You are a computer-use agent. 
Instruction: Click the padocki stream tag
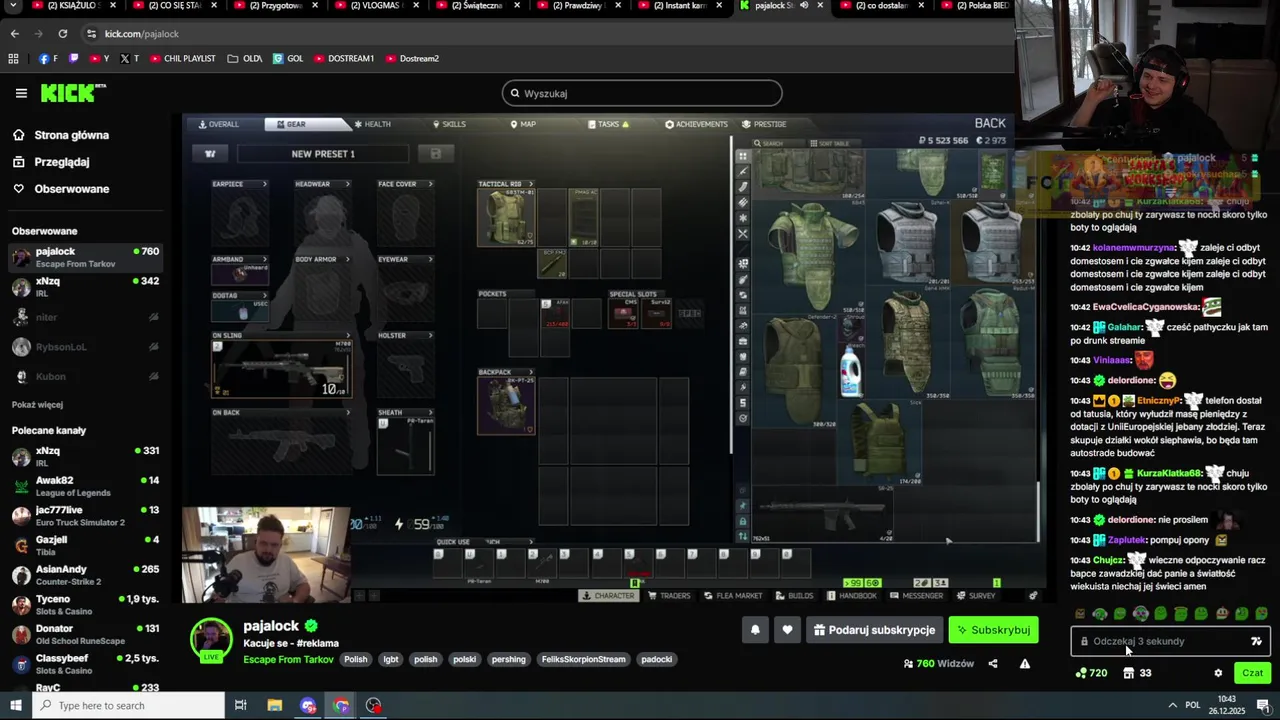tap(657, 660)
